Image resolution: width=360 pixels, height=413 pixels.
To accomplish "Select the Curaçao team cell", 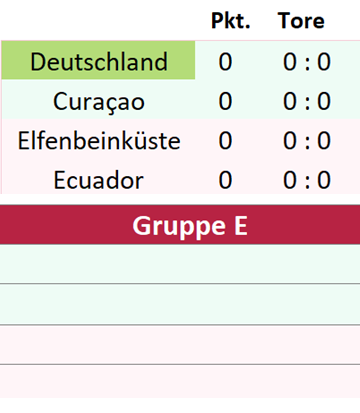I will coord(98,99).
